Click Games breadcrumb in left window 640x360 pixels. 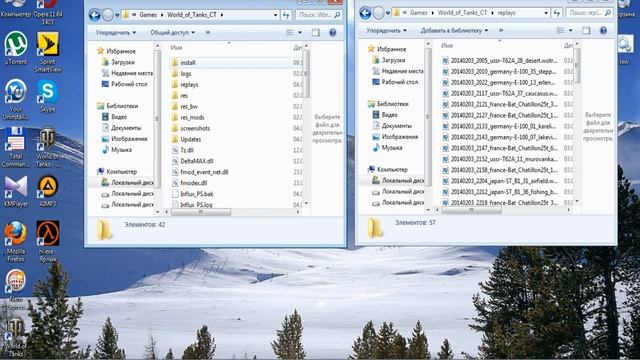click(x=148, y=15)
